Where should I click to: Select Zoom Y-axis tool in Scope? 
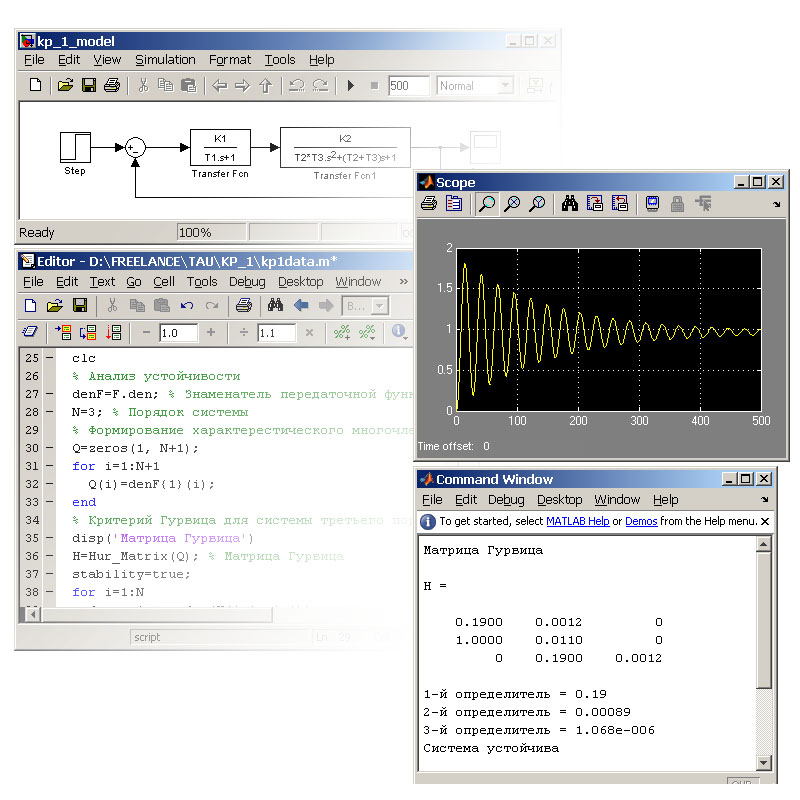537,204
